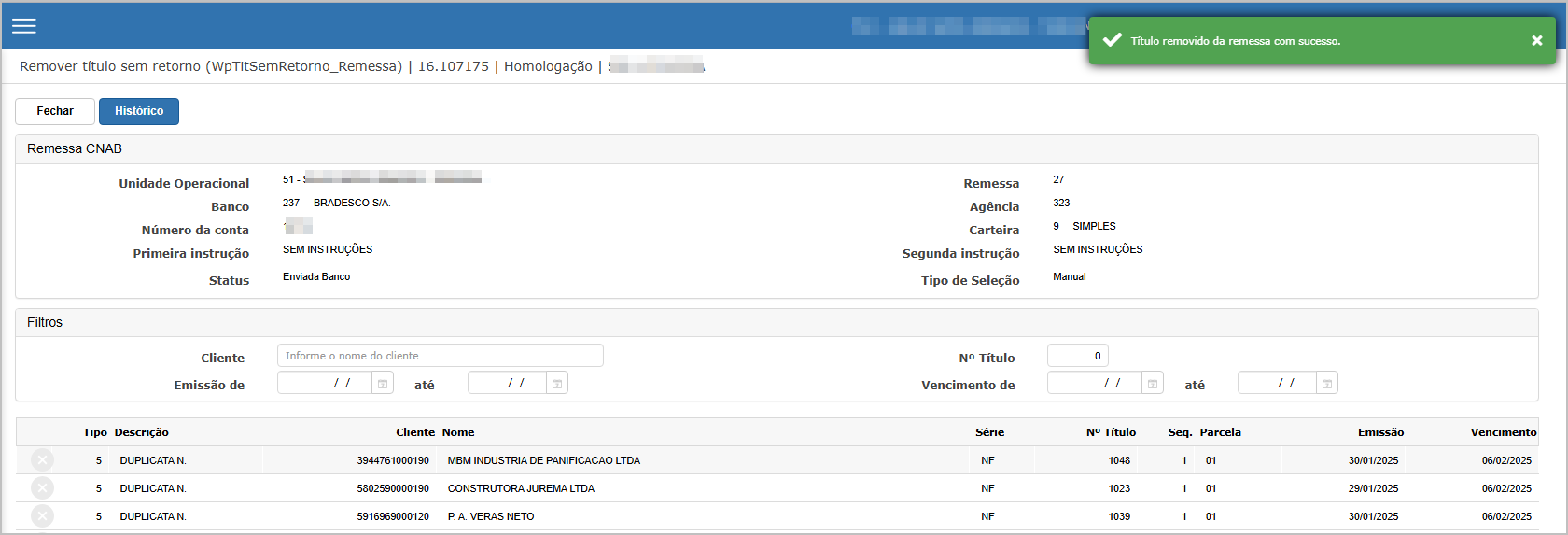1568x535 pixels.
Task: Sort table by Nome column header
Action: (458, 432)
